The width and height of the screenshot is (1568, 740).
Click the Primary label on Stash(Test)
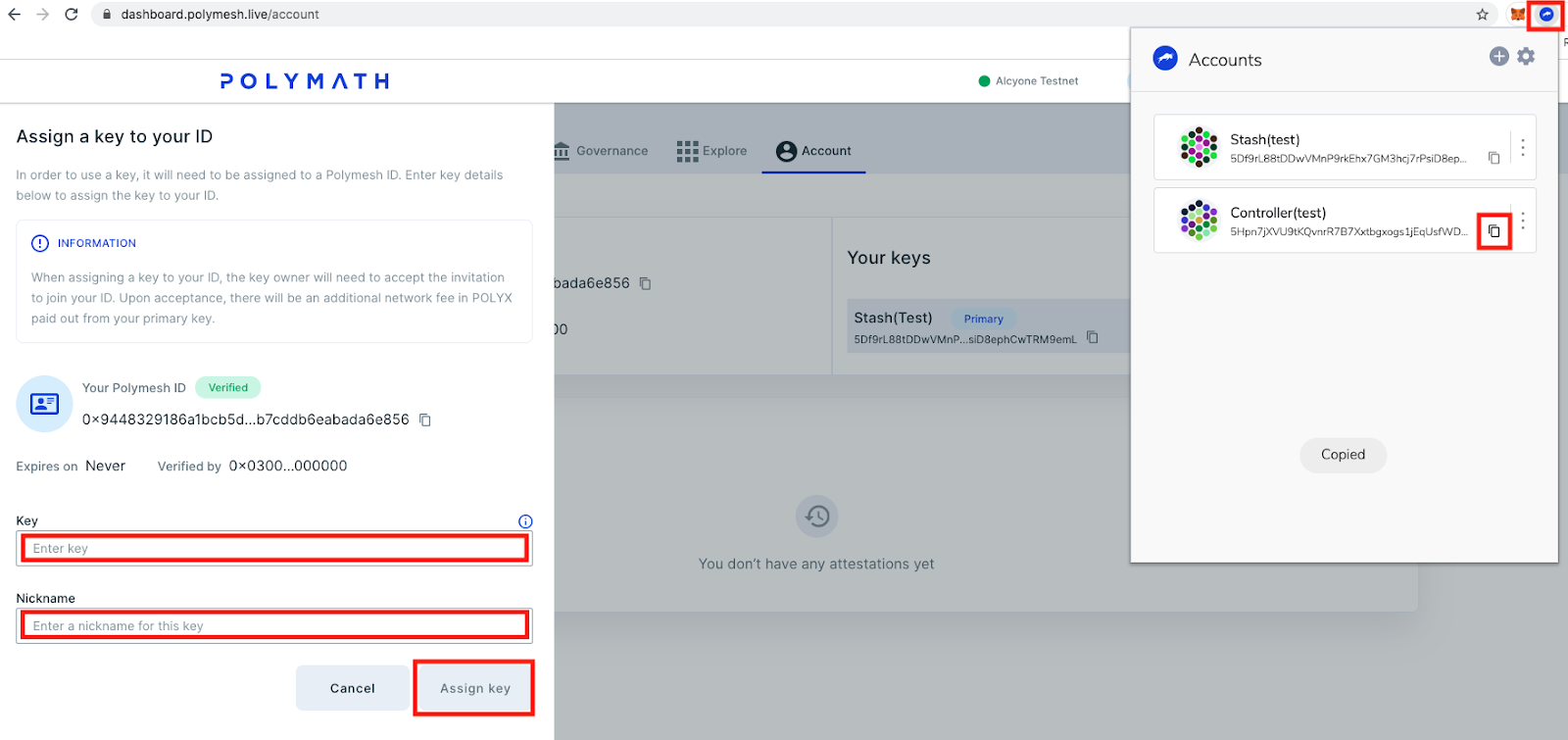coord(983,319)
